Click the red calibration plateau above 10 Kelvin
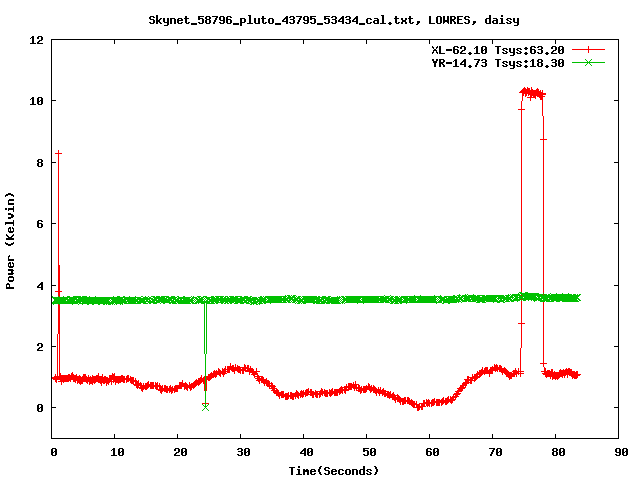The height and width of the screenshot is (480, 640). 532,93
